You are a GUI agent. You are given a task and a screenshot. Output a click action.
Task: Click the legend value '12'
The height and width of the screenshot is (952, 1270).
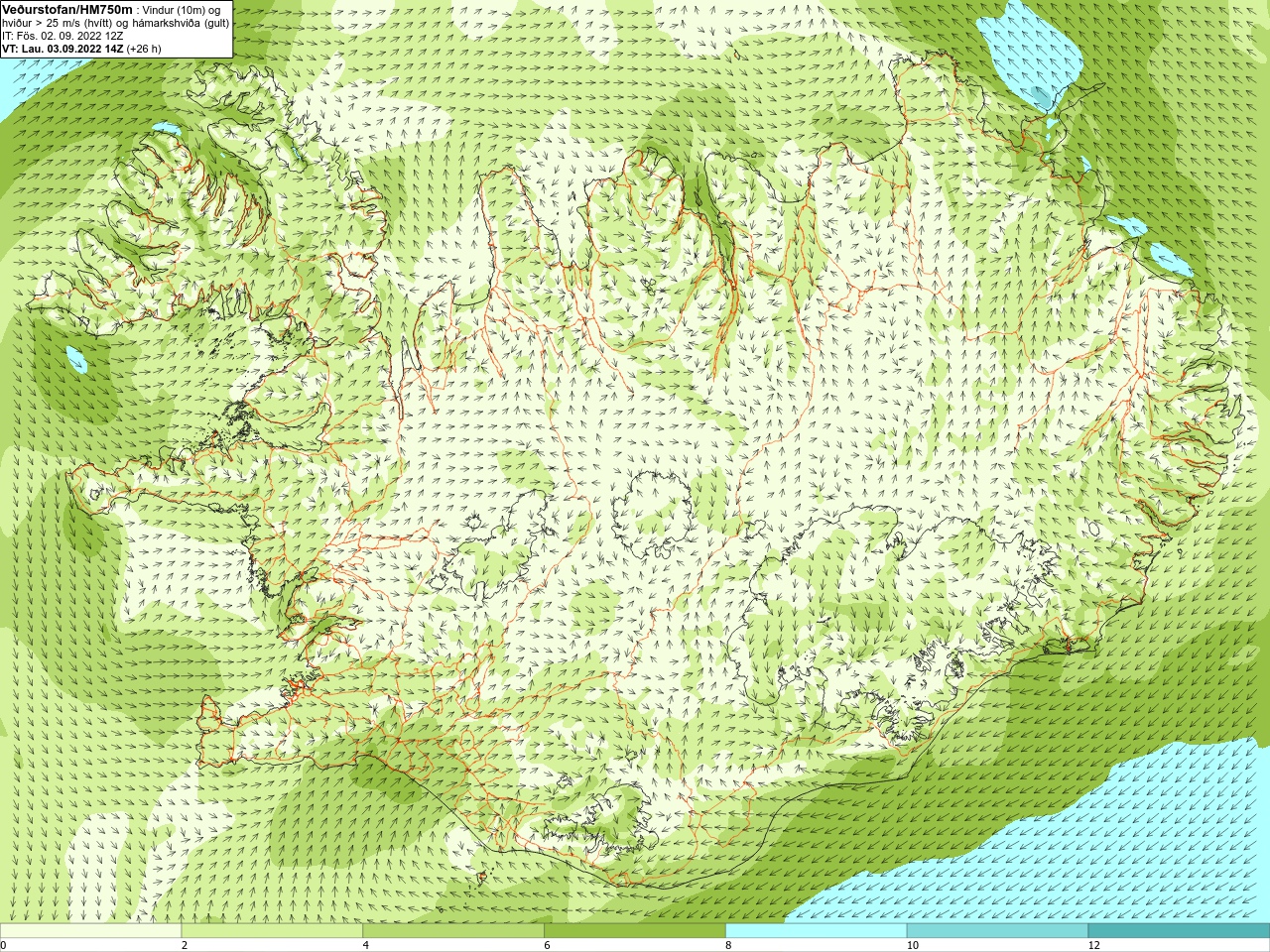pyautogui.click(x=1093, y=945)
